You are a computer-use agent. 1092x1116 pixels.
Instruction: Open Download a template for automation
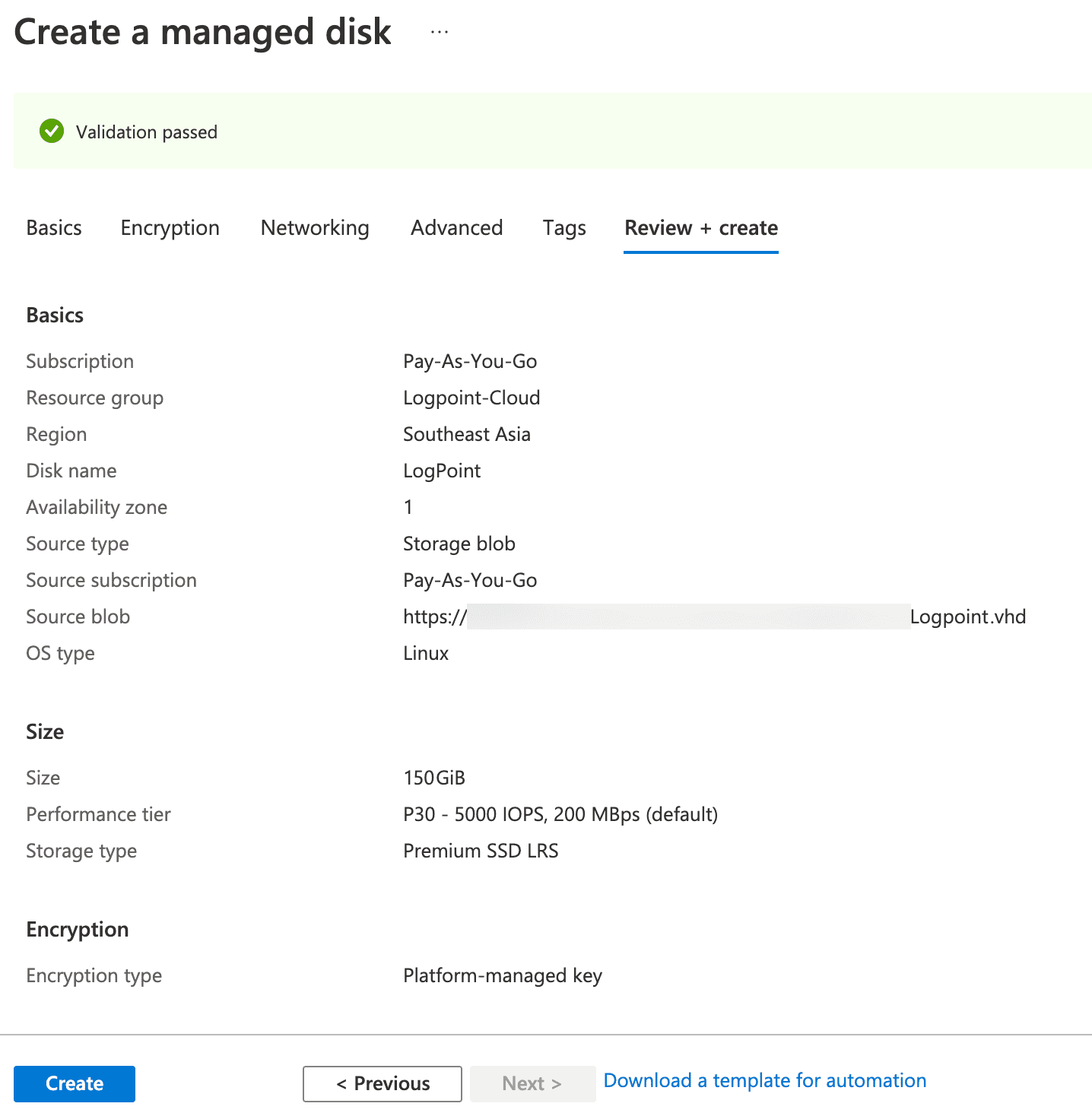tap(764, 1080)
